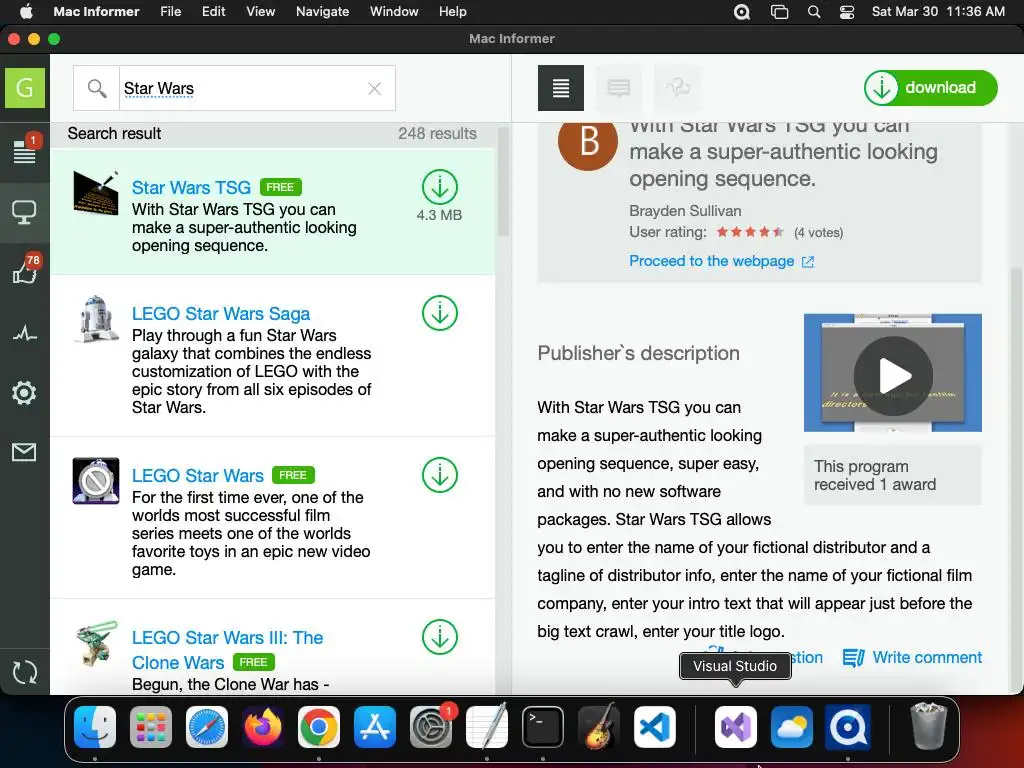Launch Visual Studio from the Dock
This screenshot has height=768, width=1024.
pyautogui.click(x=736, y=727)
